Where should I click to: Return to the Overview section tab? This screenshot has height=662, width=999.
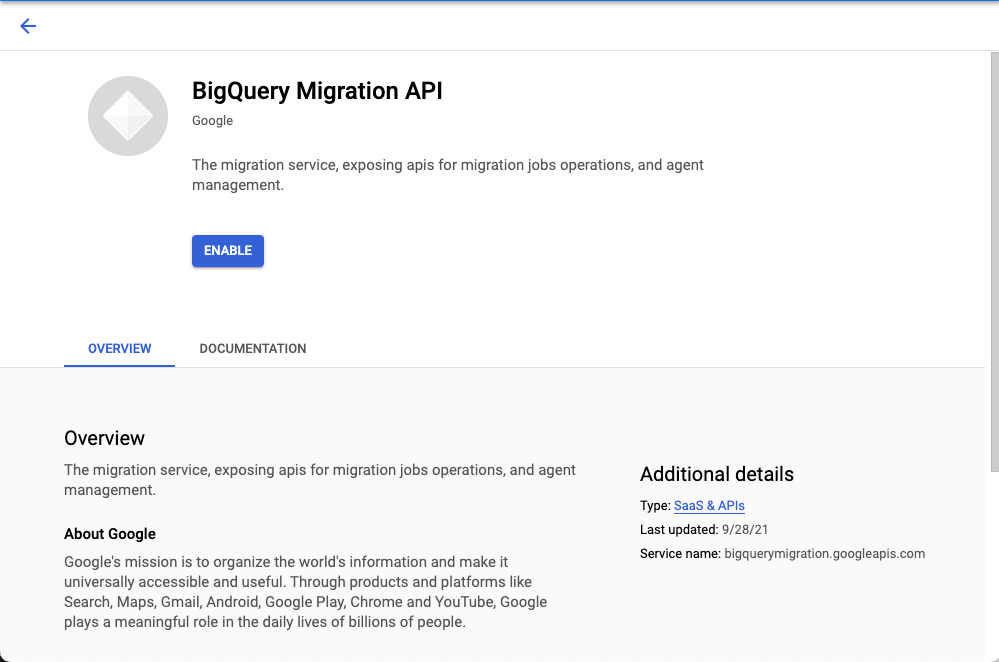point(119,348)
